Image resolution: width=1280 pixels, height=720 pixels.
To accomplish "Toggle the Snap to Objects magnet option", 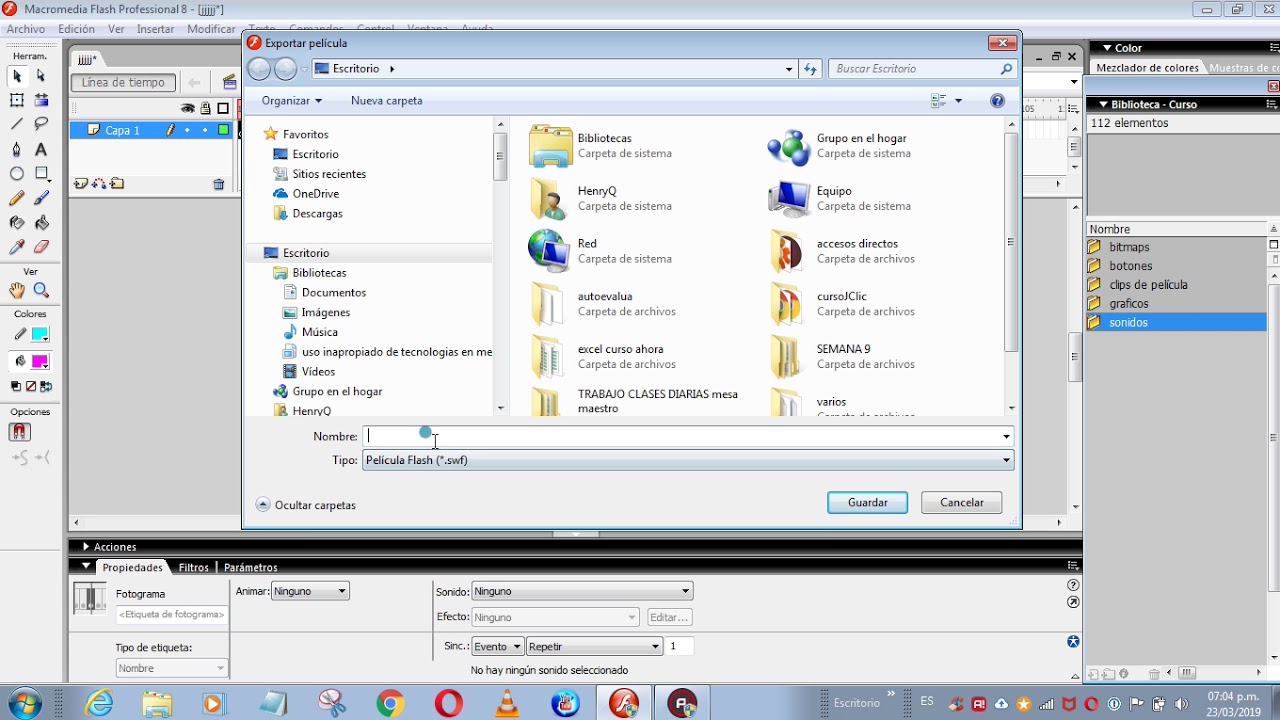I will [x=19, y=432].
